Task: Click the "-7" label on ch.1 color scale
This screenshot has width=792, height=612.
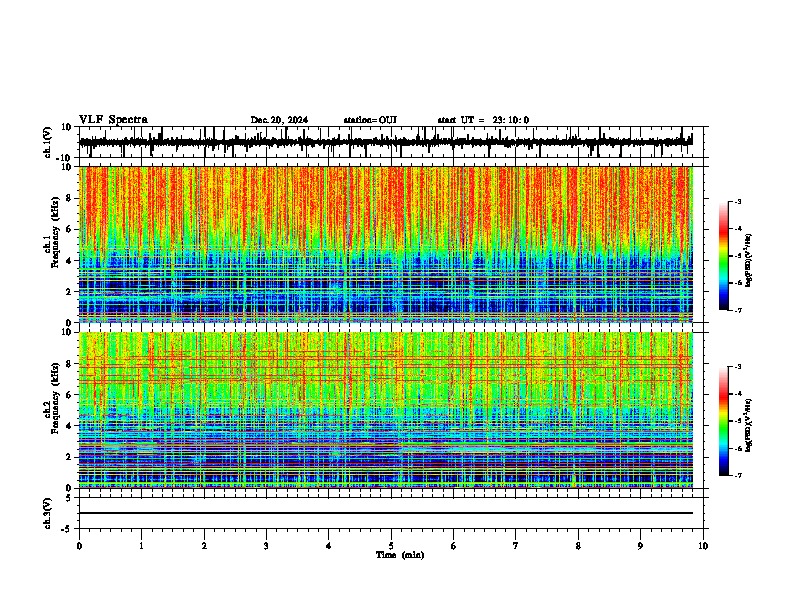Action: pos(737,310)
